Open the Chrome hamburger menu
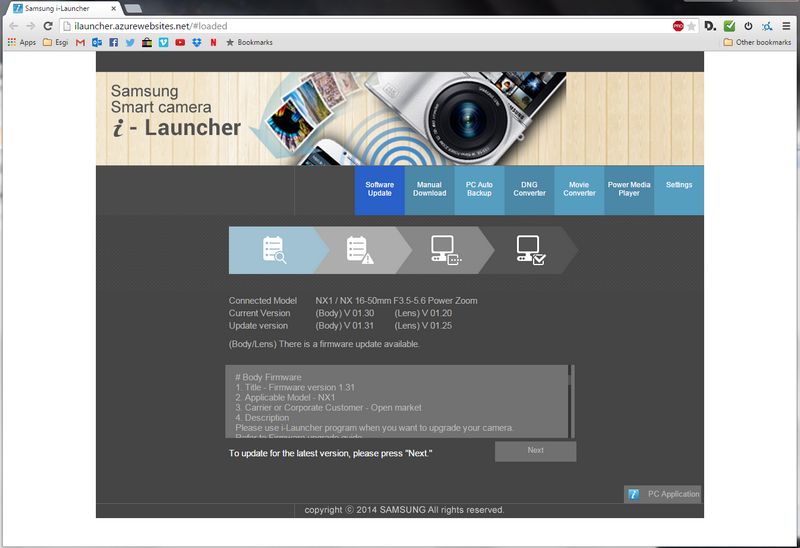 786,26
